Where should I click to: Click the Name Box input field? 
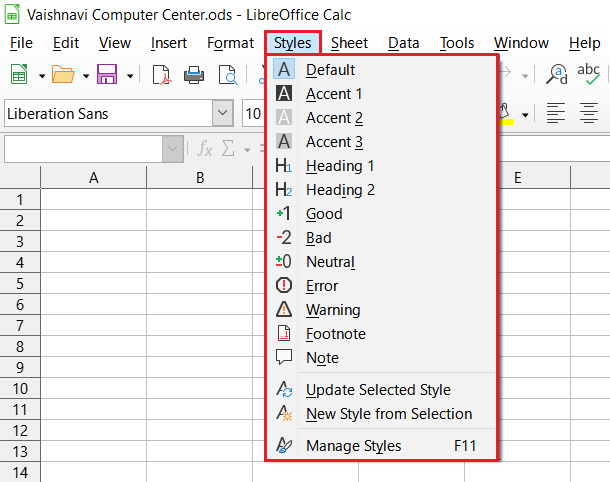[83, 149]
